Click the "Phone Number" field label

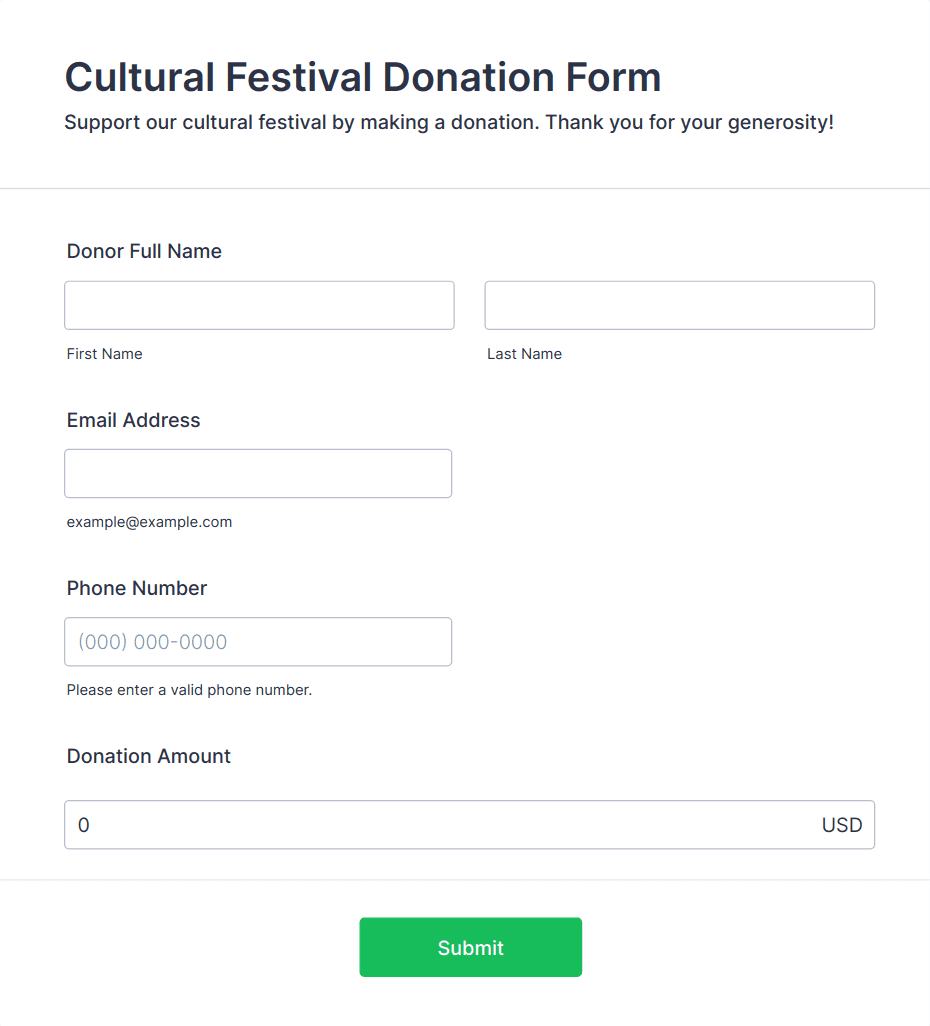click(x=137, y=588)
